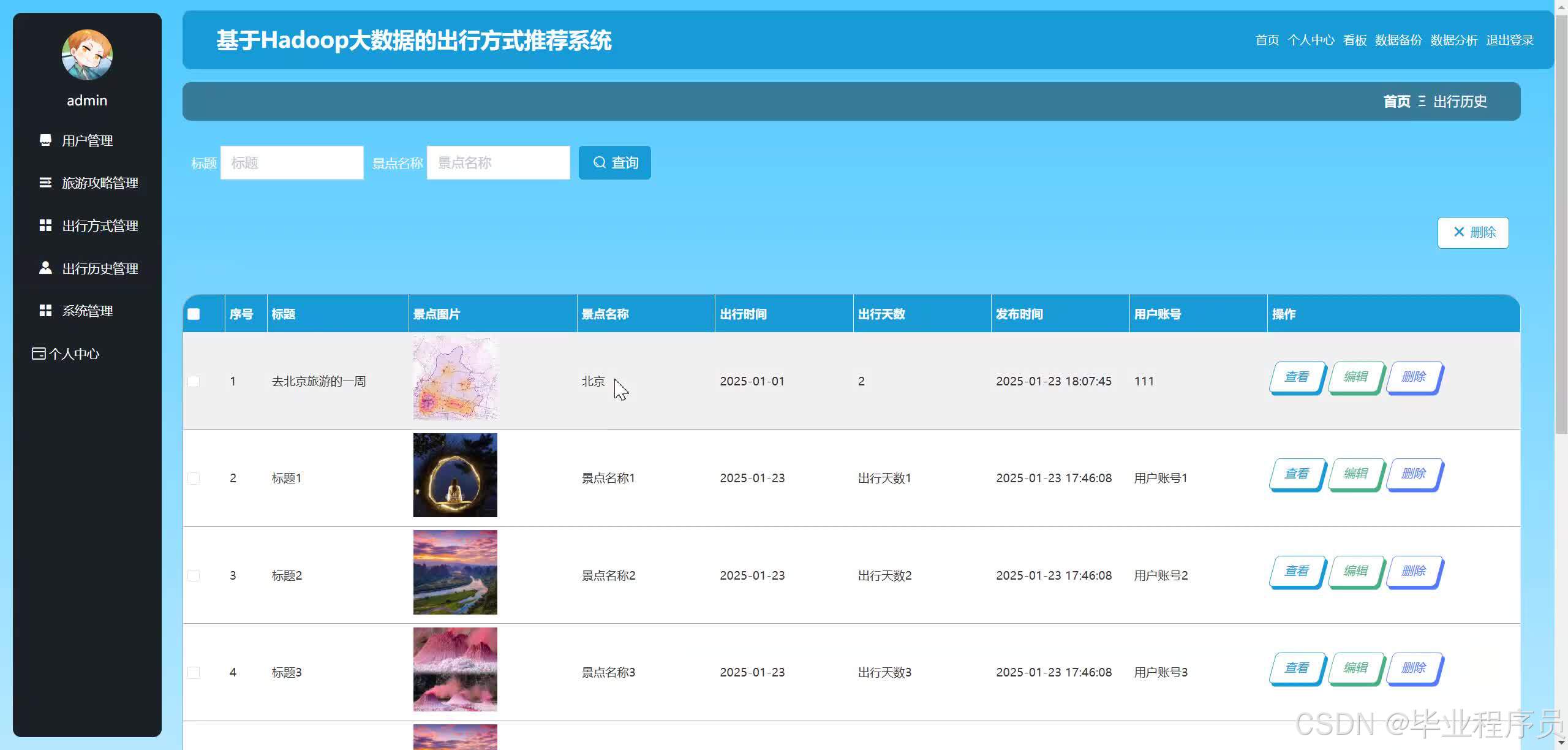This screenshot has width=1568, height=750.
Task: Click 删除 in the 标题2 row
Action: point(1414,572)
